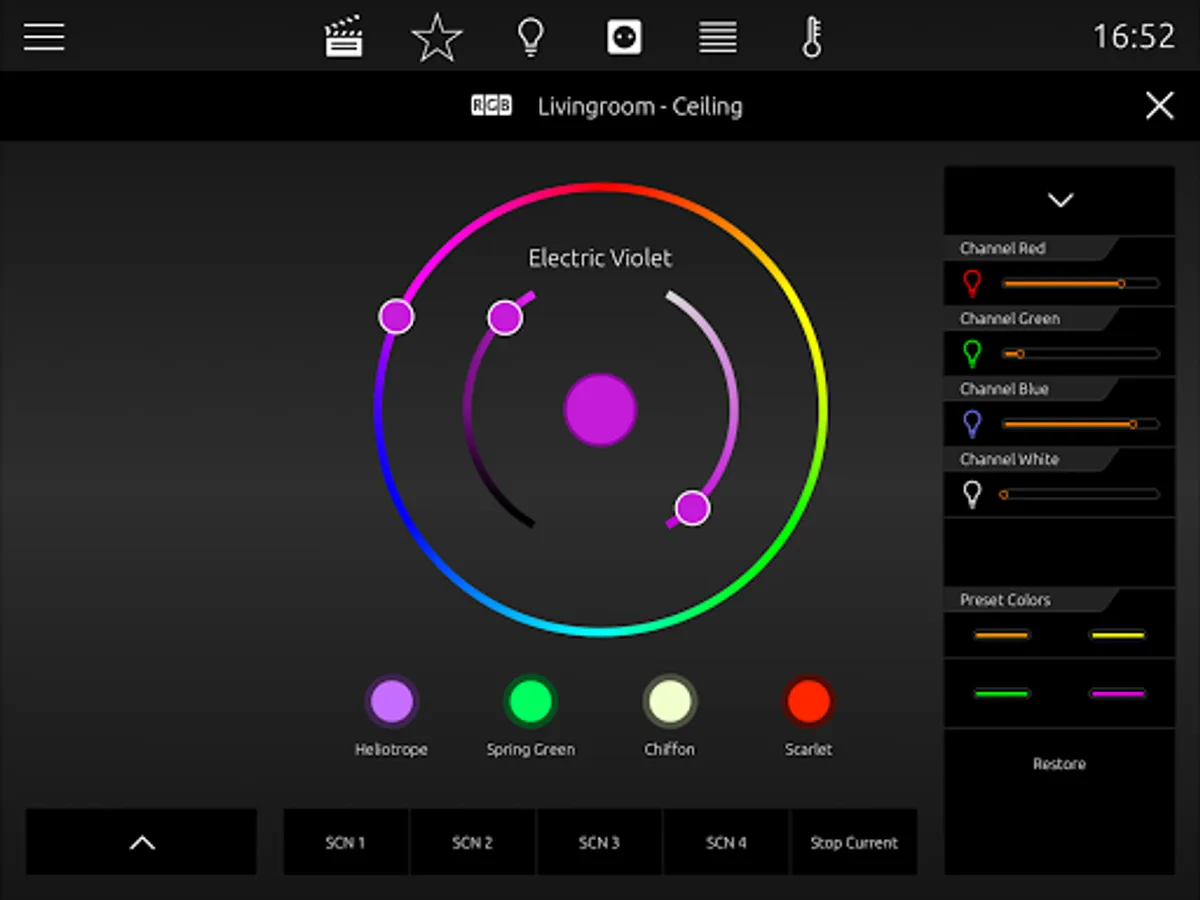Image resolution: width=1200 pixels, height=900 pixels.
Task: Select the Heliotrope color preset
Action: [x=391, y=702]
